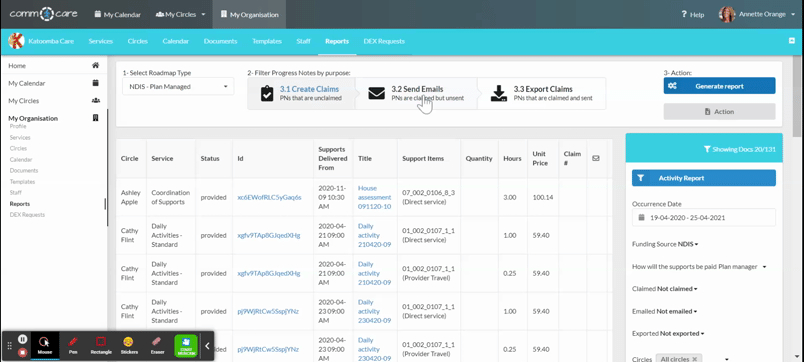
Task: Click the square icon at teal bar's right end
Action: tap(792, 41)
